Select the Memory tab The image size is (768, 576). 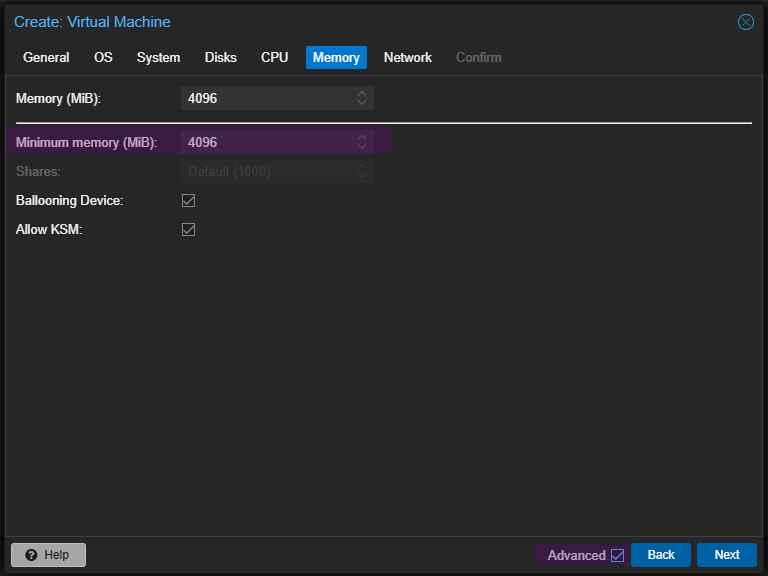tap(336, 58)
